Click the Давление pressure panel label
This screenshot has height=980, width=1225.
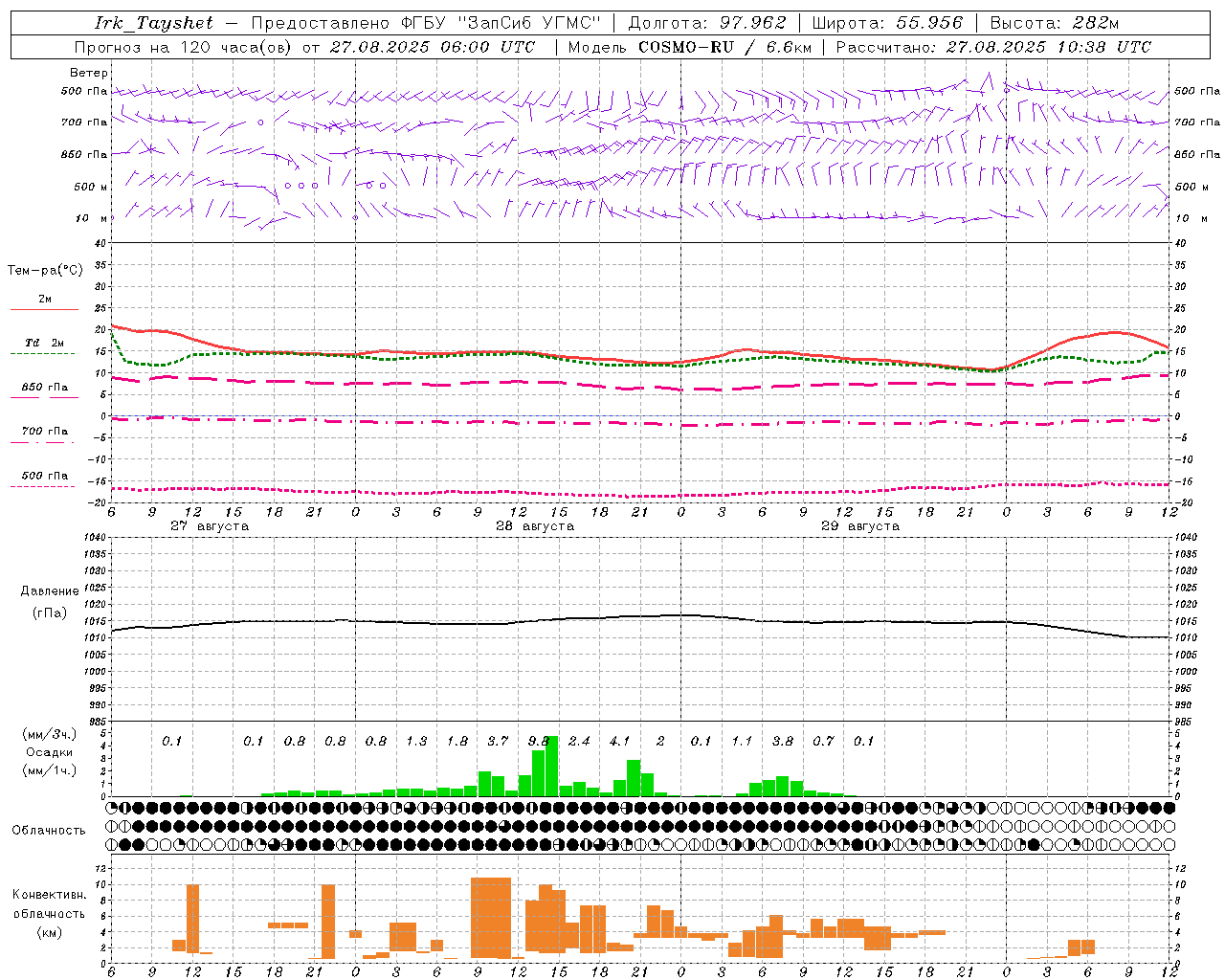click(50, 591)
